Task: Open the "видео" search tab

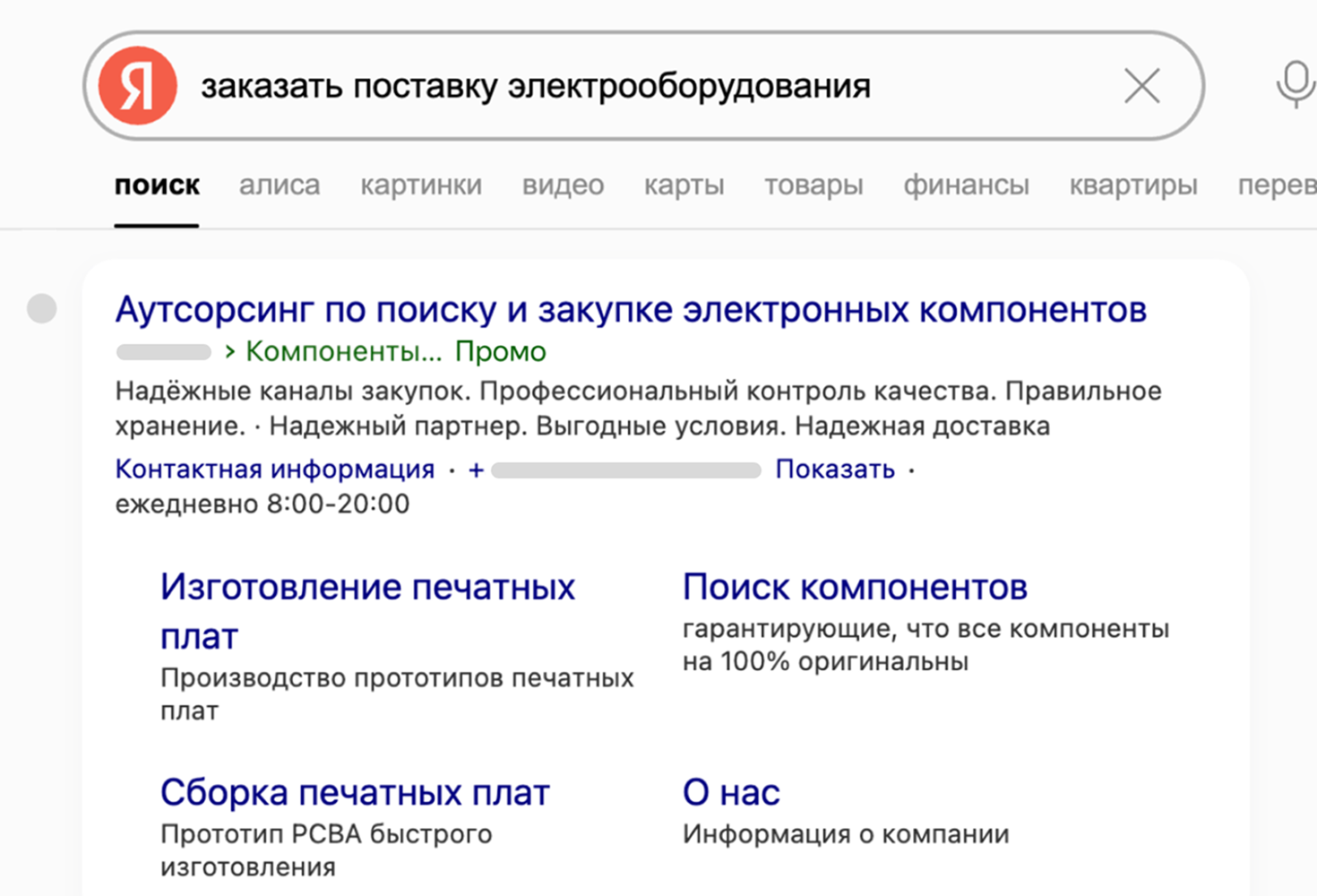Action: [563, 185]
